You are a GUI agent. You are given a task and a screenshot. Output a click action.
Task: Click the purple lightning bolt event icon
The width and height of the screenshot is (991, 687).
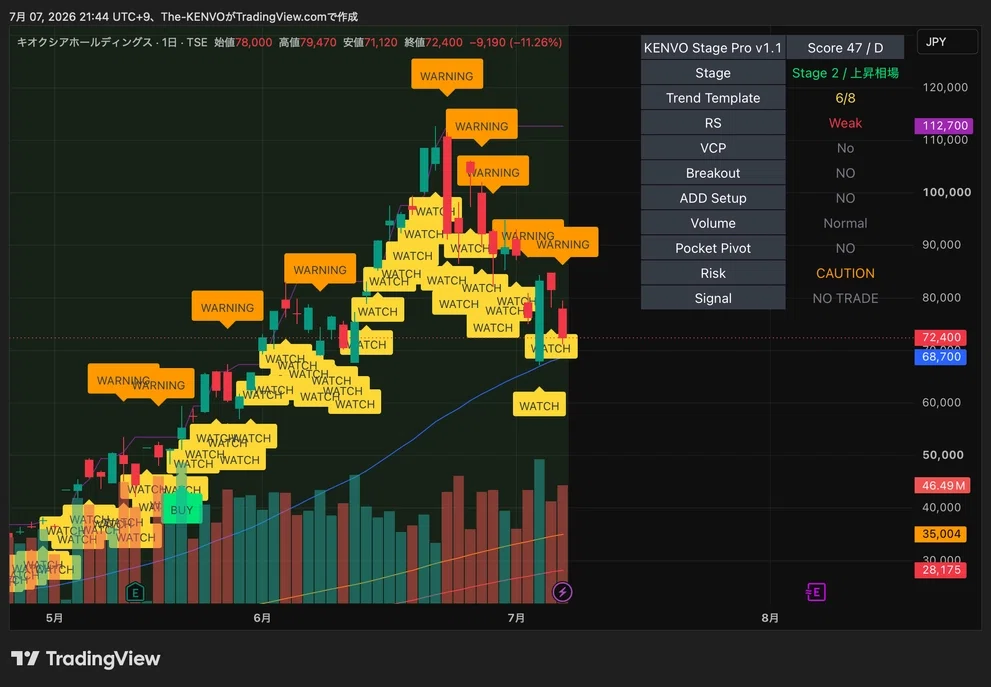(562, 592)
